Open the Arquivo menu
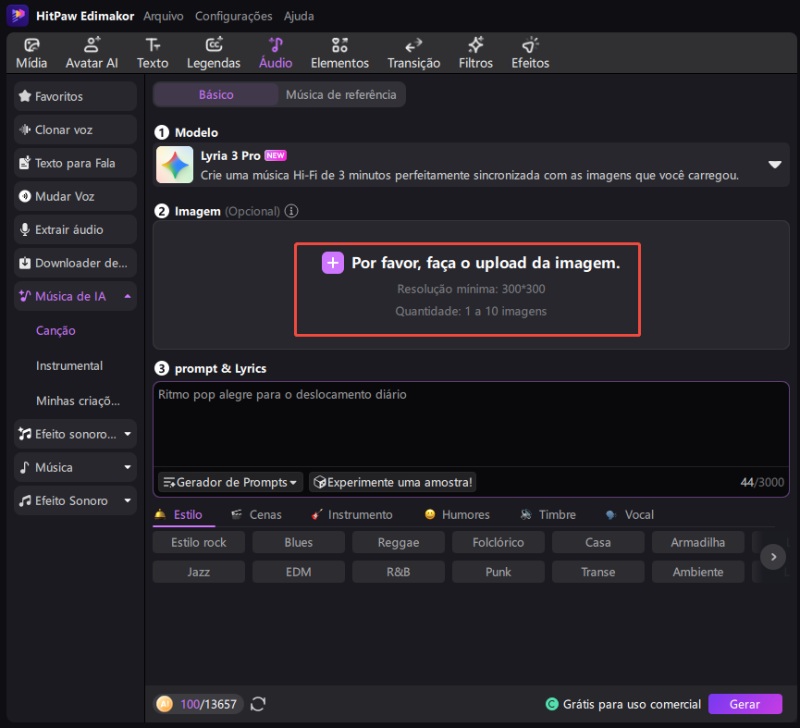This screenshot has height=728, width=800. pyautogui.click(x=163, y=16)
